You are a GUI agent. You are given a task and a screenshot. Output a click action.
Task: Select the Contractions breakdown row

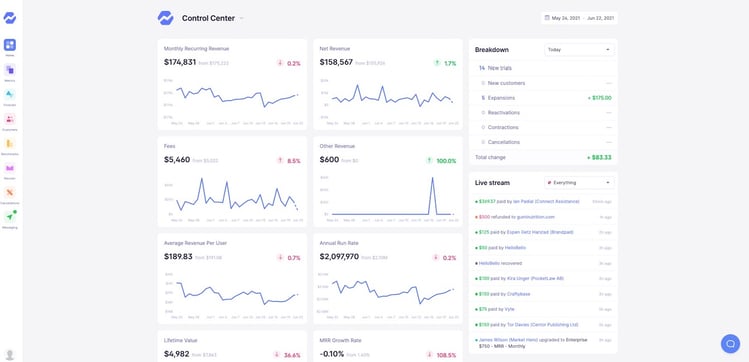tap(543, 128)
